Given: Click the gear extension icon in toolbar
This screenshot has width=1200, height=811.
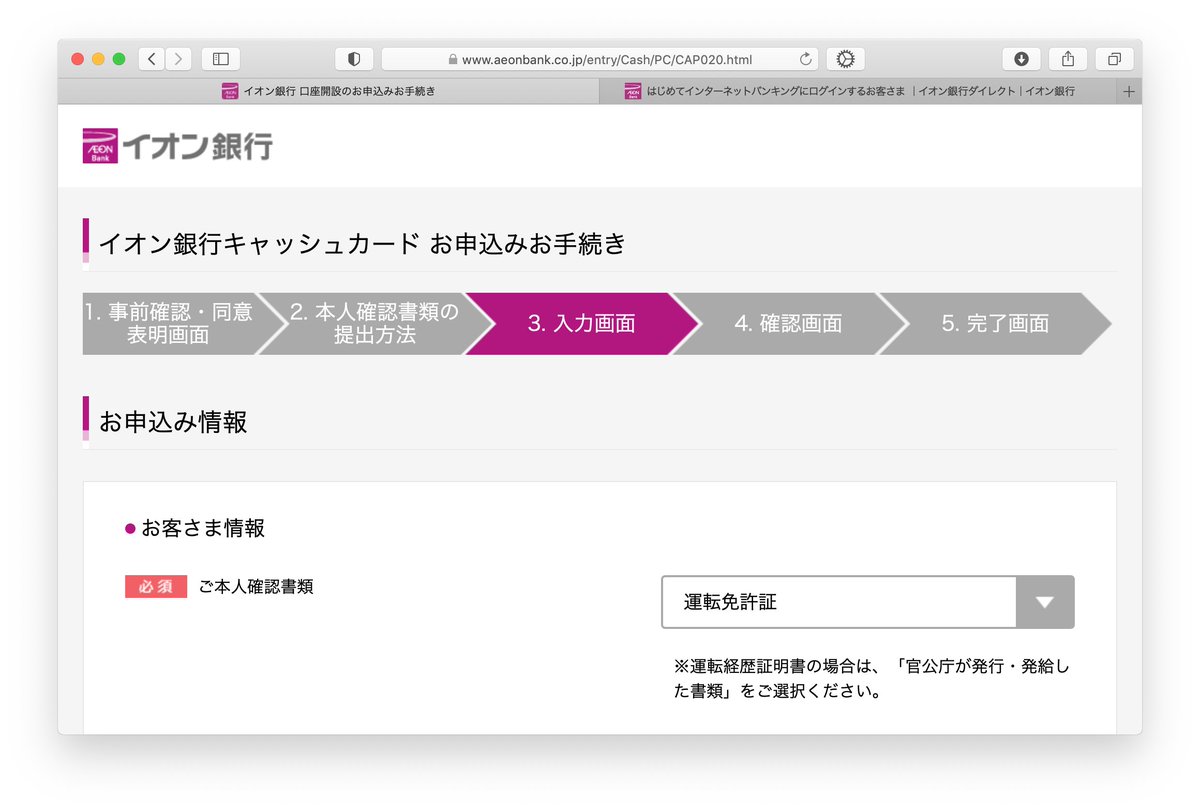Looking at the screenshot, I should point(845,59).
